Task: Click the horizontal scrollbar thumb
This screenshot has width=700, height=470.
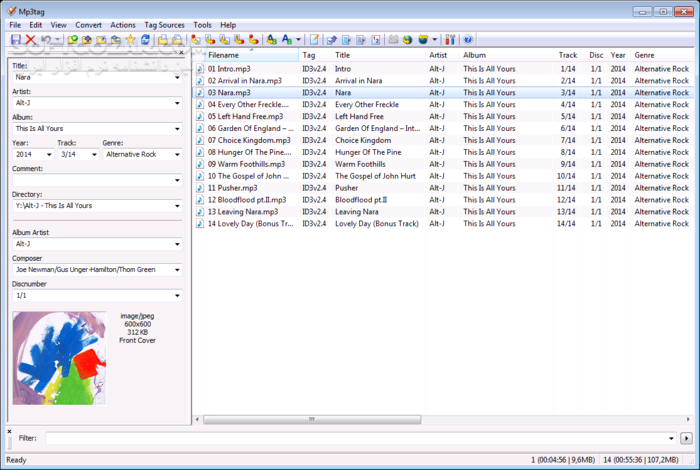Action: [312, 420]
